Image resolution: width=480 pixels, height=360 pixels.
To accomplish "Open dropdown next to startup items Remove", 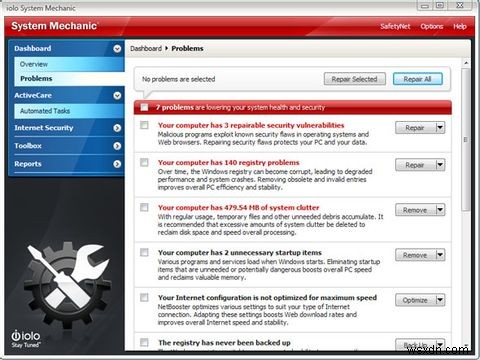I will click(x=440, y=255).
